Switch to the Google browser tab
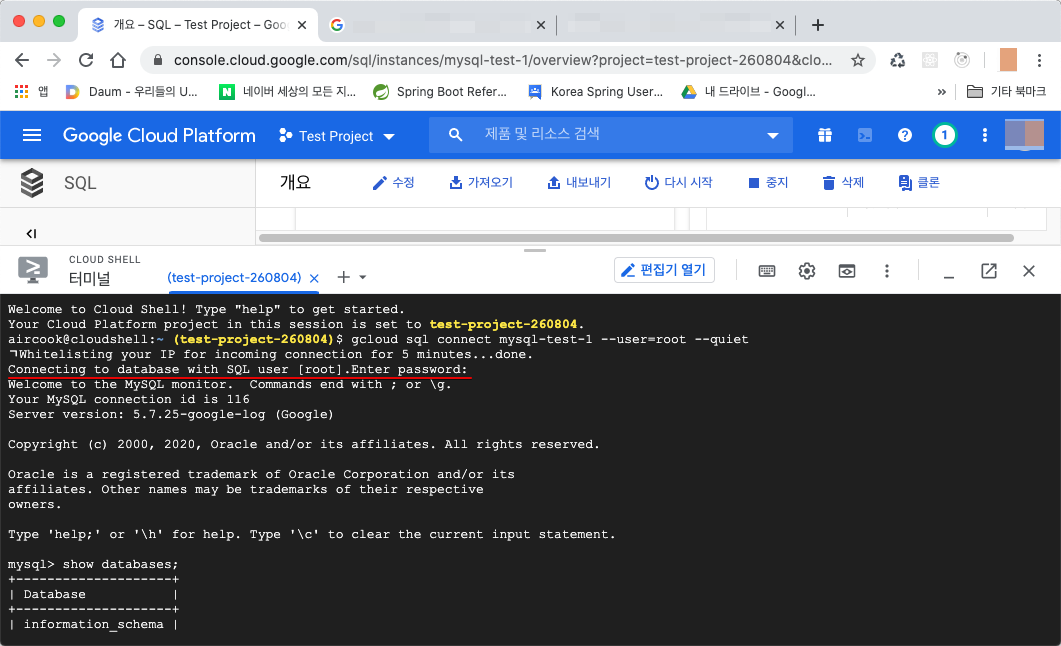This screenshot has height=646, width=1061. (436, 25)
